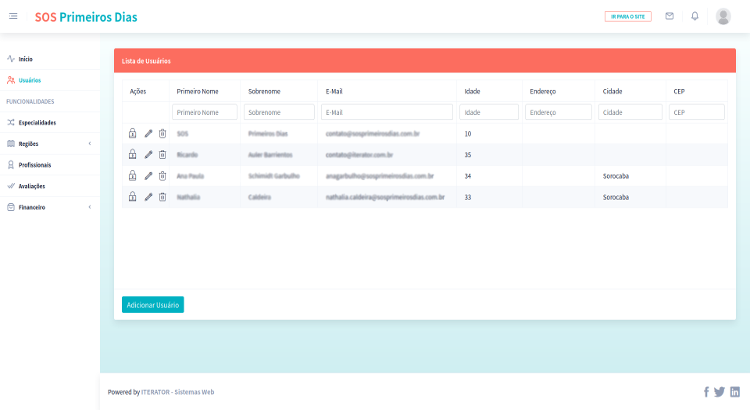Open the user avatar menu
The width and height of the screenshot is (750, 410).
pos(723,16)
